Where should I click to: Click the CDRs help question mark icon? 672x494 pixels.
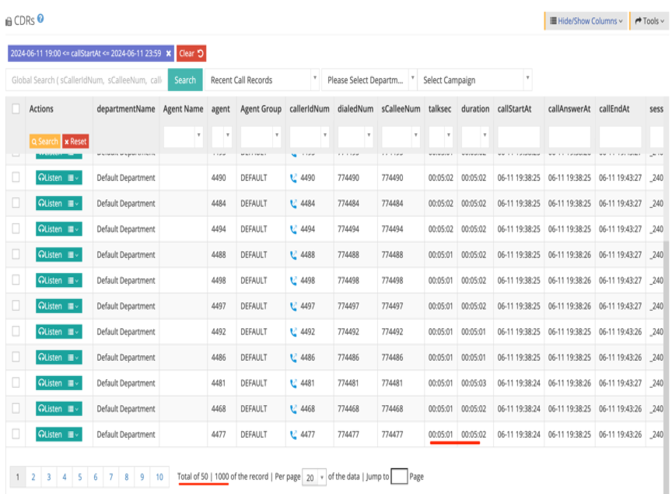(41, 18)
